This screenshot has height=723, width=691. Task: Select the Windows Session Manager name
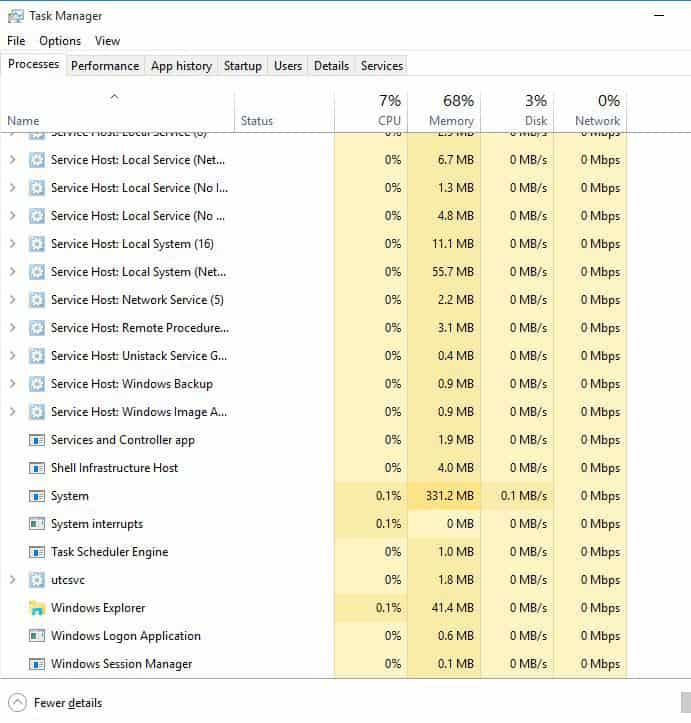coord(121,664)
